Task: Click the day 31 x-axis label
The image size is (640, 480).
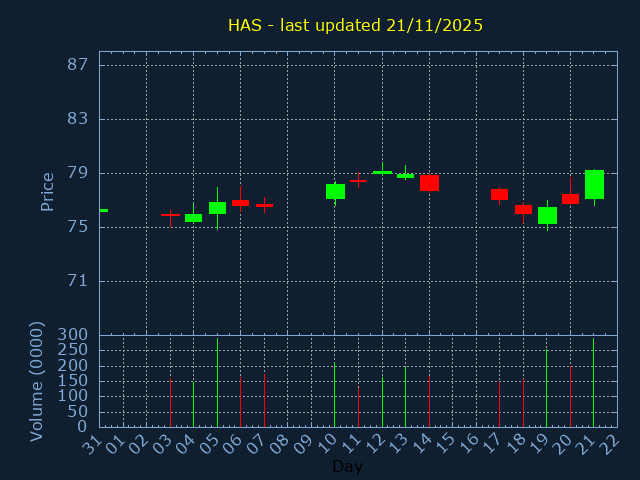Action: tap(91, 442)
